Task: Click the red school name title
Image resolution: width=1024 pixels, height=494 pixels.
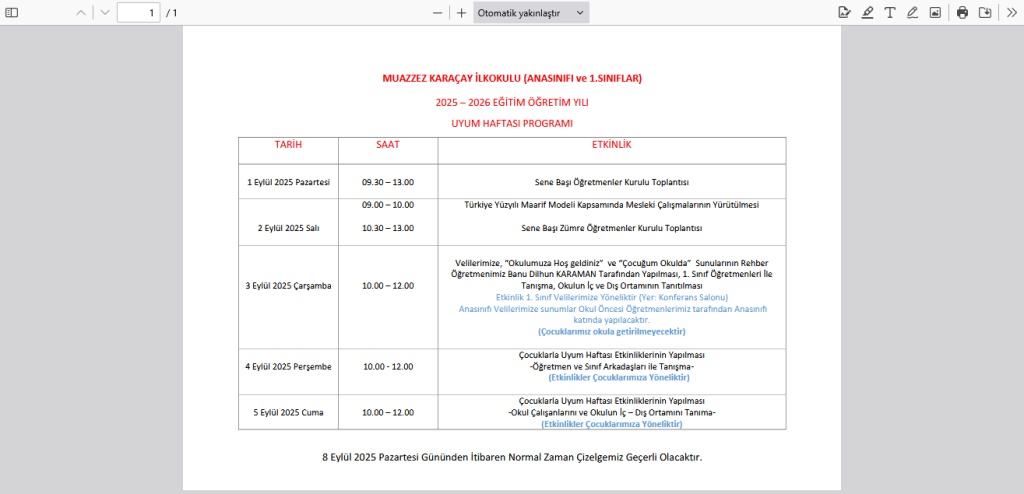Action: tap(511, 78)
